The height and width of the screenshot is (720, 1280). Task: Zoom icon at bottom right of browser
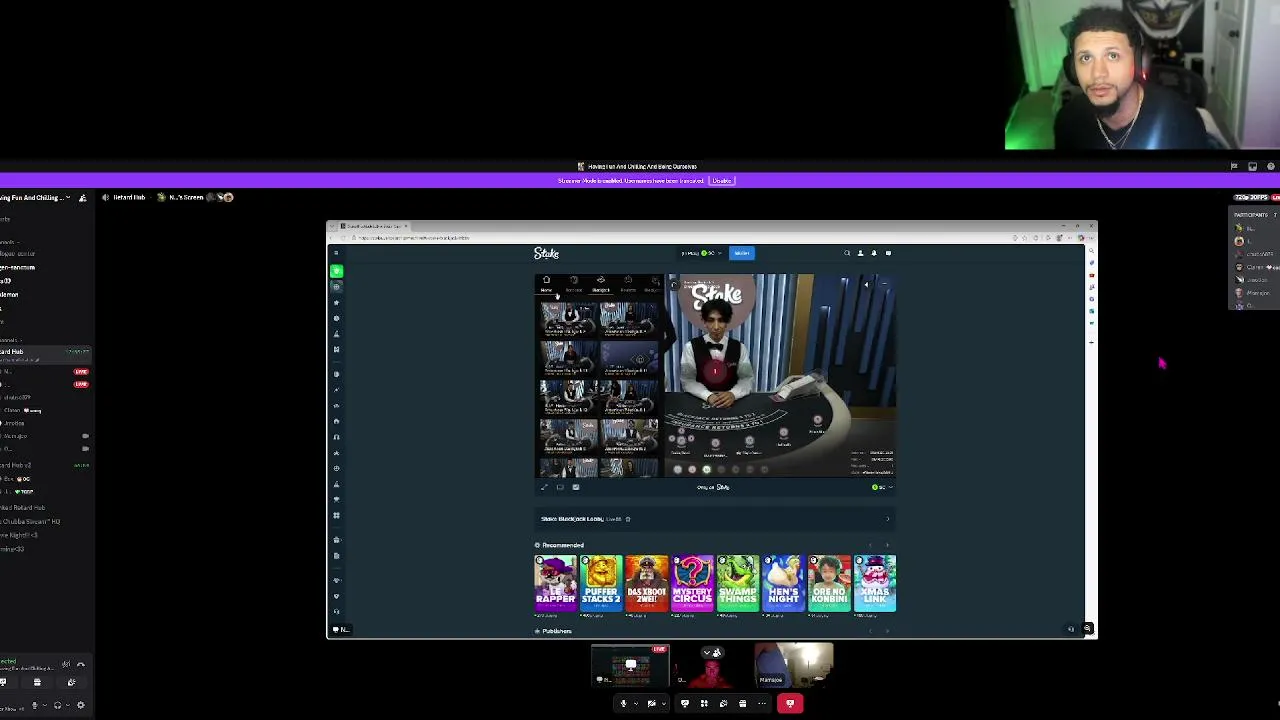pyautogui.click(x=1088, y=629)
